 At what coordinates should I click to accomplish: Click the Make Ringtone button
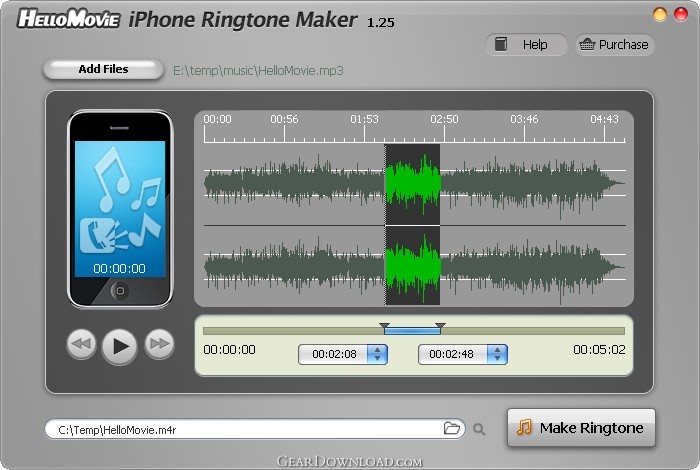click(x=581, y=428)
